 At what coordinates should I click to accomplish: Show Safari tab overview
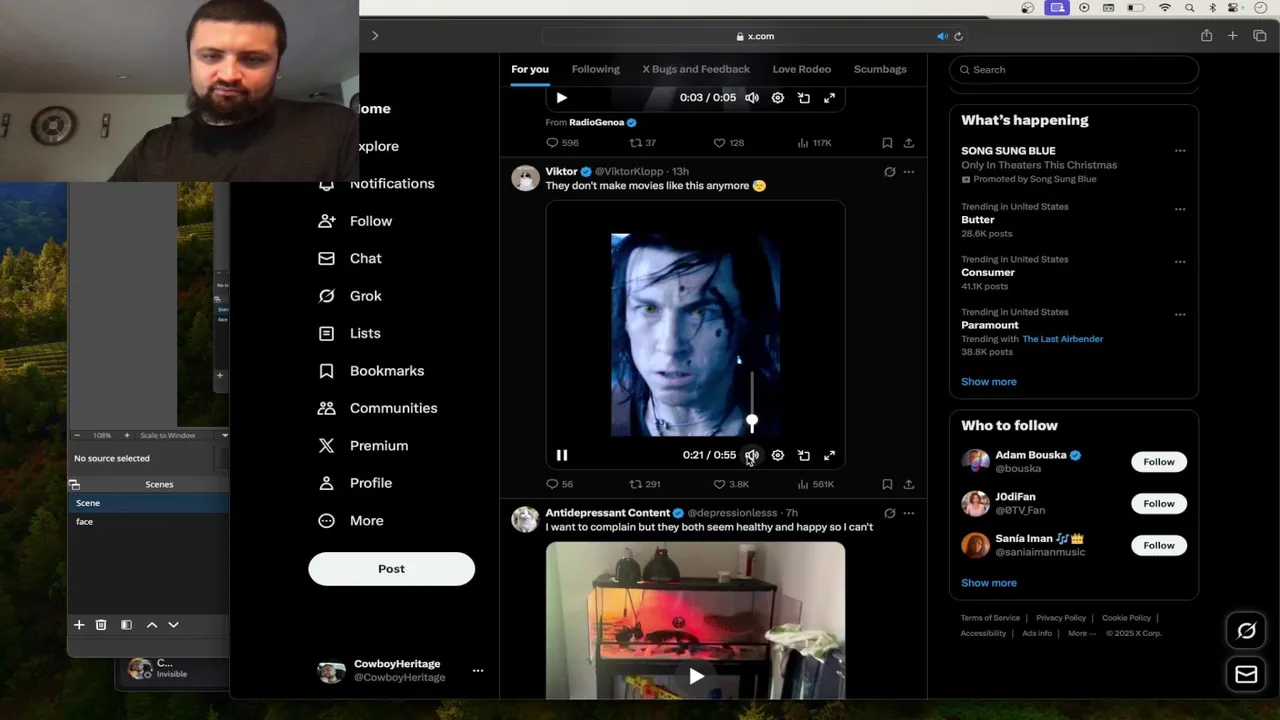[x=1259, y=36]
